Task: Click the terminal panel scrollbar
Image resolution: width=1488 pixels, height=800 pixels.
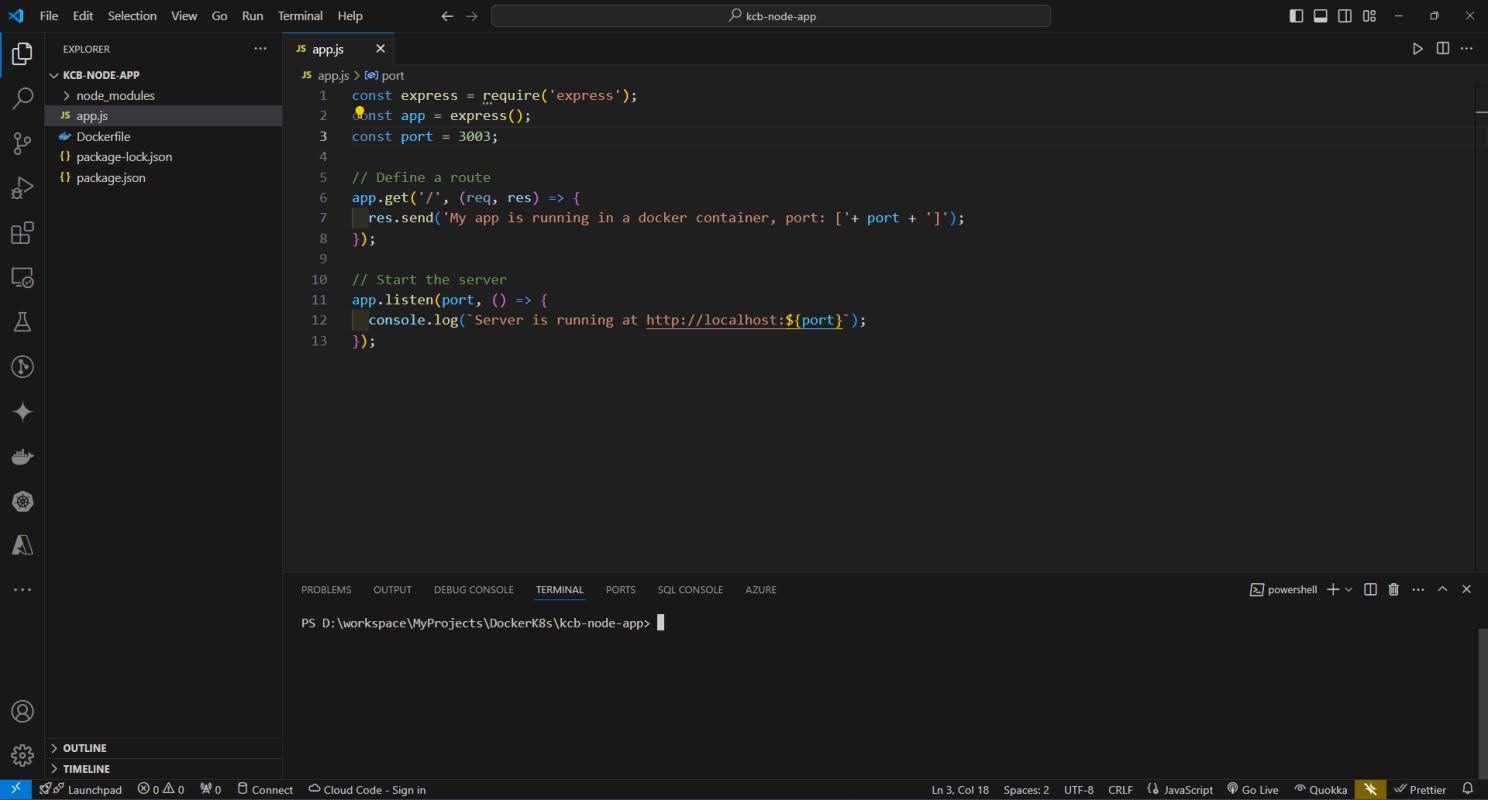Action: (1483, 703)
